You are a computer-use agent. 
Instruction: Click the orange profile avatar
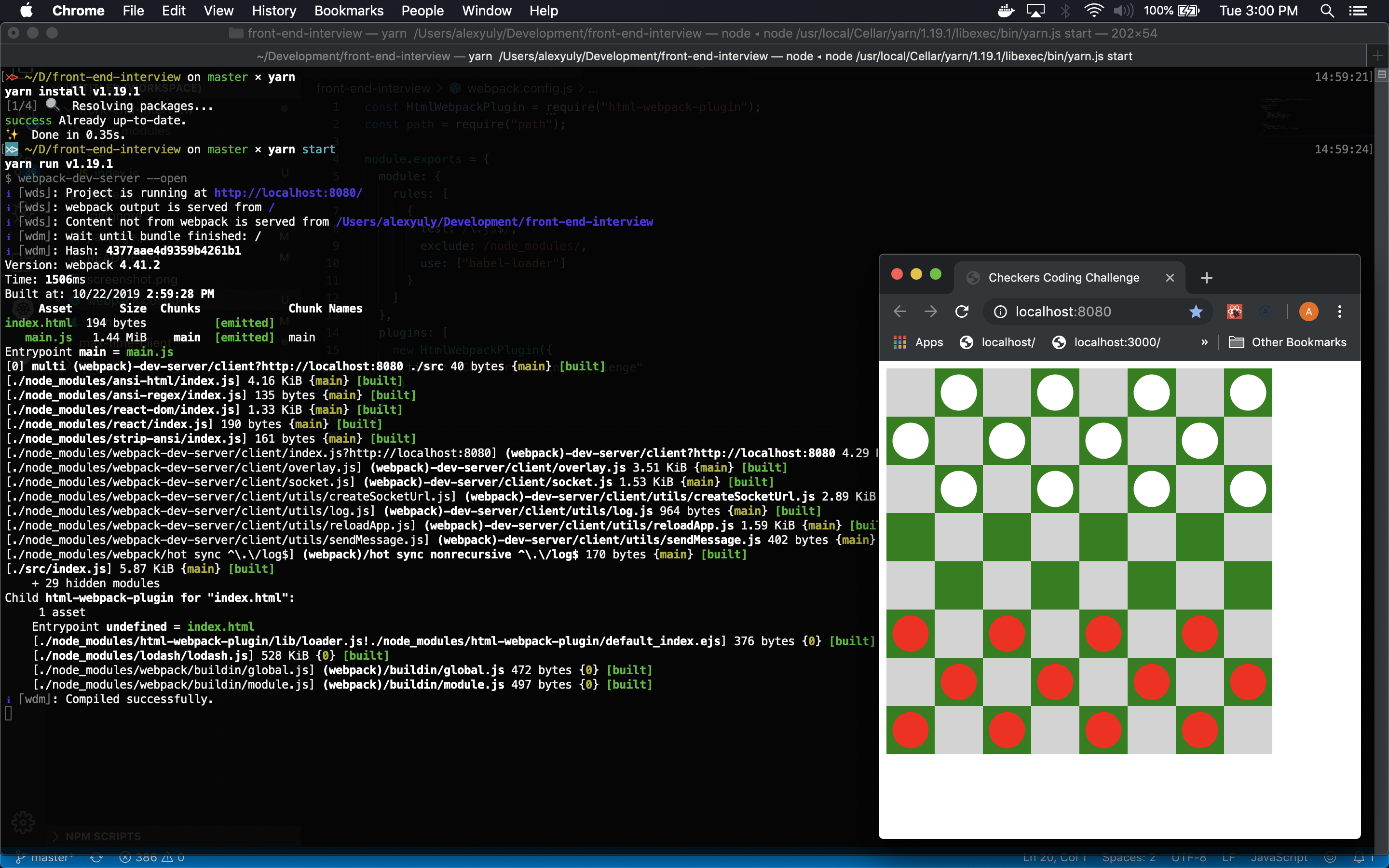[1308, 312]
